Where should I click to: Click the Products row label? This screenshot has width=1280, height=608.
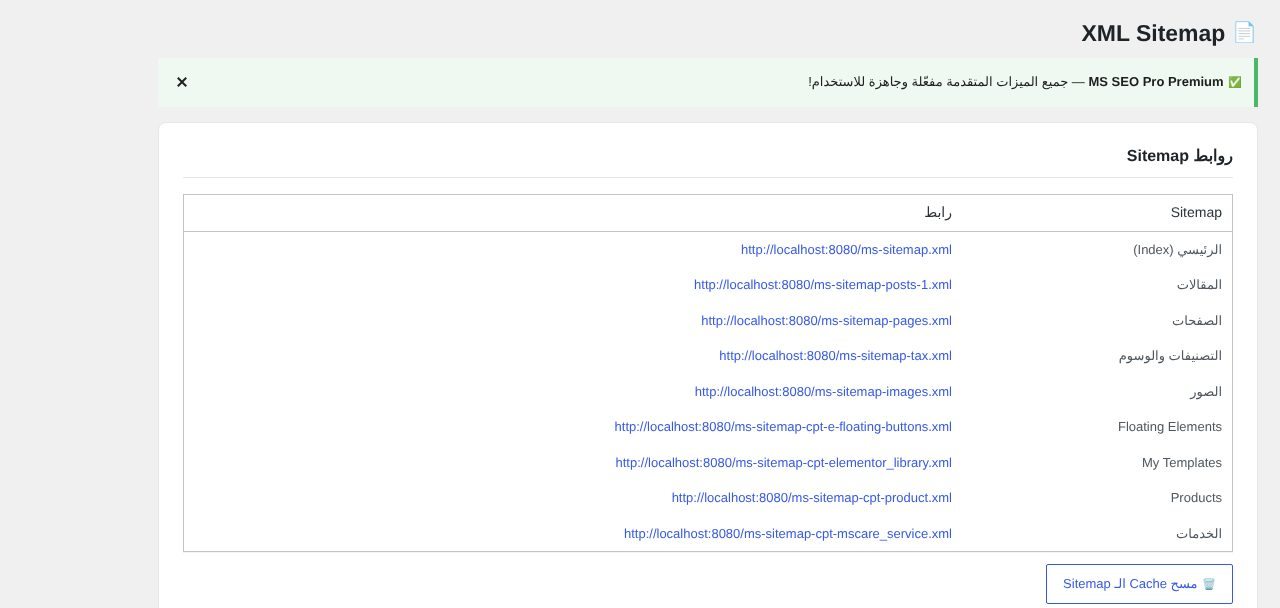coord(1196,498)
